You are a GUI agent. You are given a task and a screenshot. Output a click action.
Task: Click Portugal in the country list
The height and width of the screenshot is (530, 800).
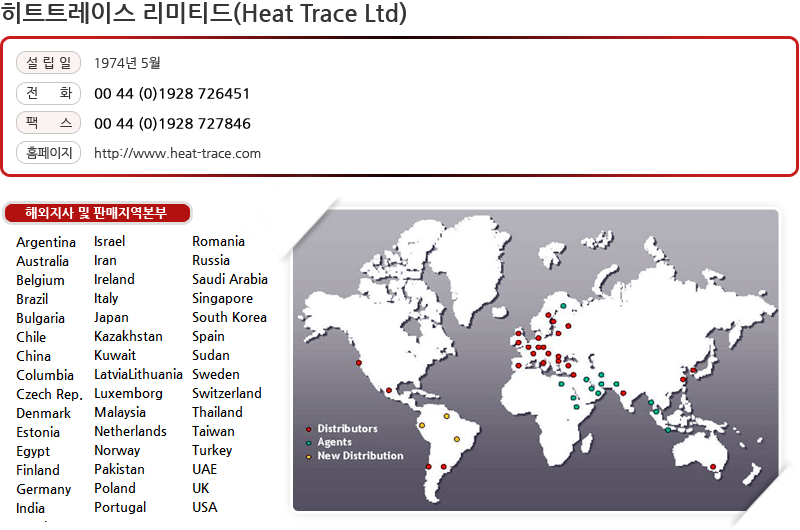pyautogui.click(x=120, y=507)
